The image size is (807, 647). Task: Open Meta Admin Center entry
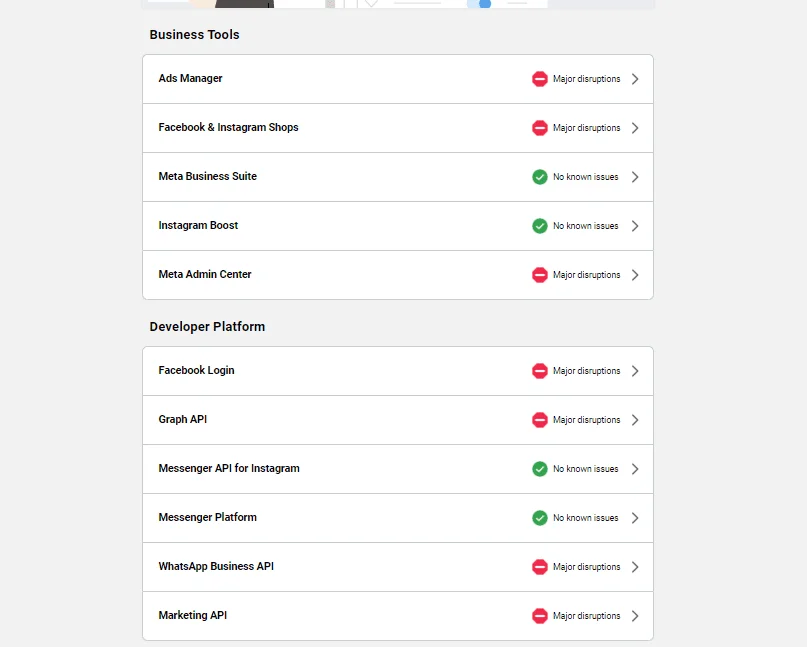tap(398, 274)
